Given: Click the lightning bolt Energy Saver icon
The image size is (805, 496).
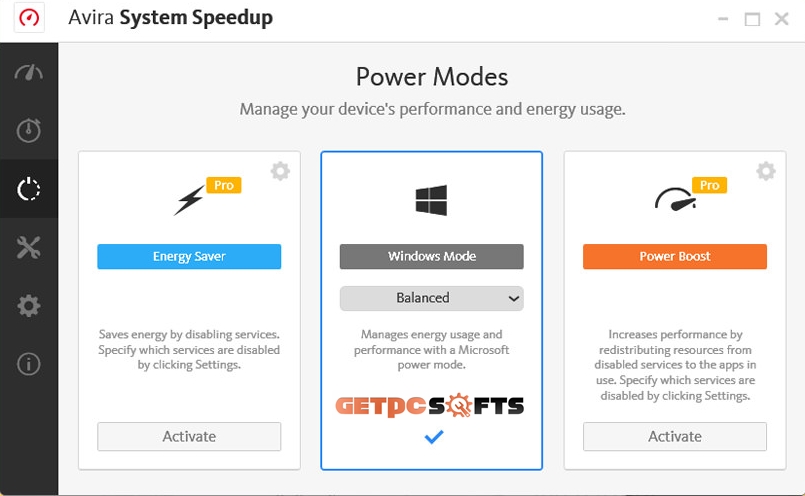Looking at the screenshot, I should point(189,200).
